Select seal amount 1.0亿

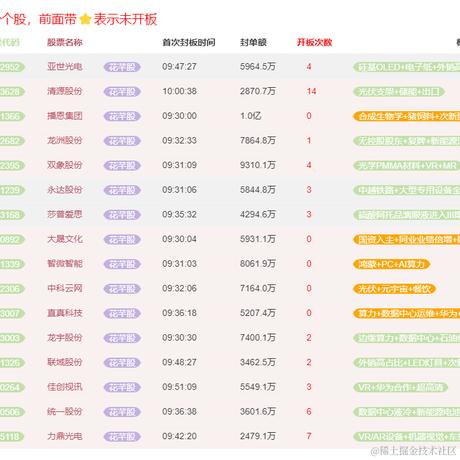click(x=250, y=116)
